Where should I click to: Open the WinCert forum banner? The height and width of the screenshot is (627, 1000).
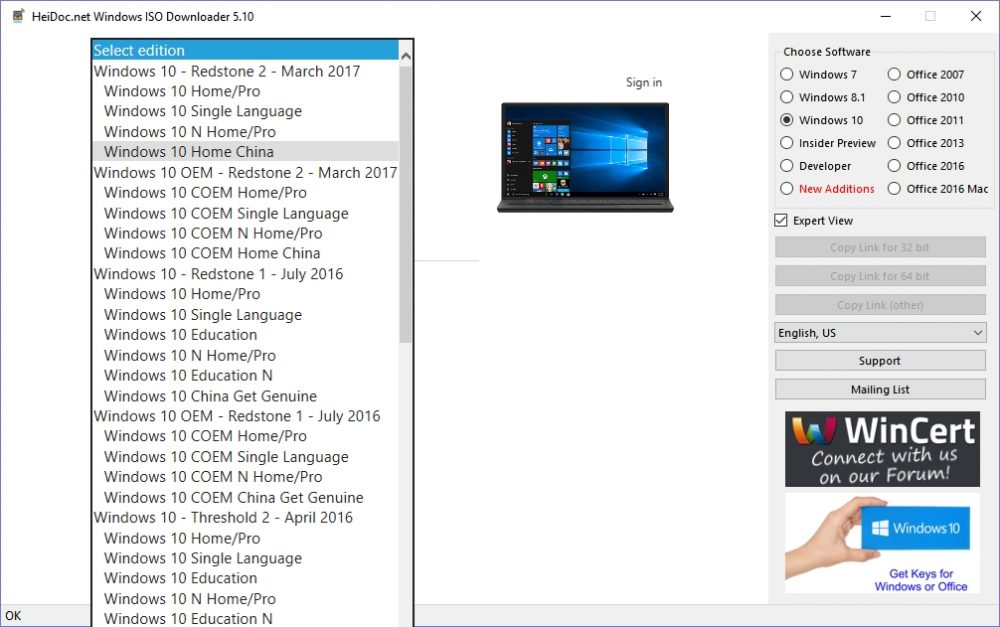pyautogui.click(x=881, y=448)
